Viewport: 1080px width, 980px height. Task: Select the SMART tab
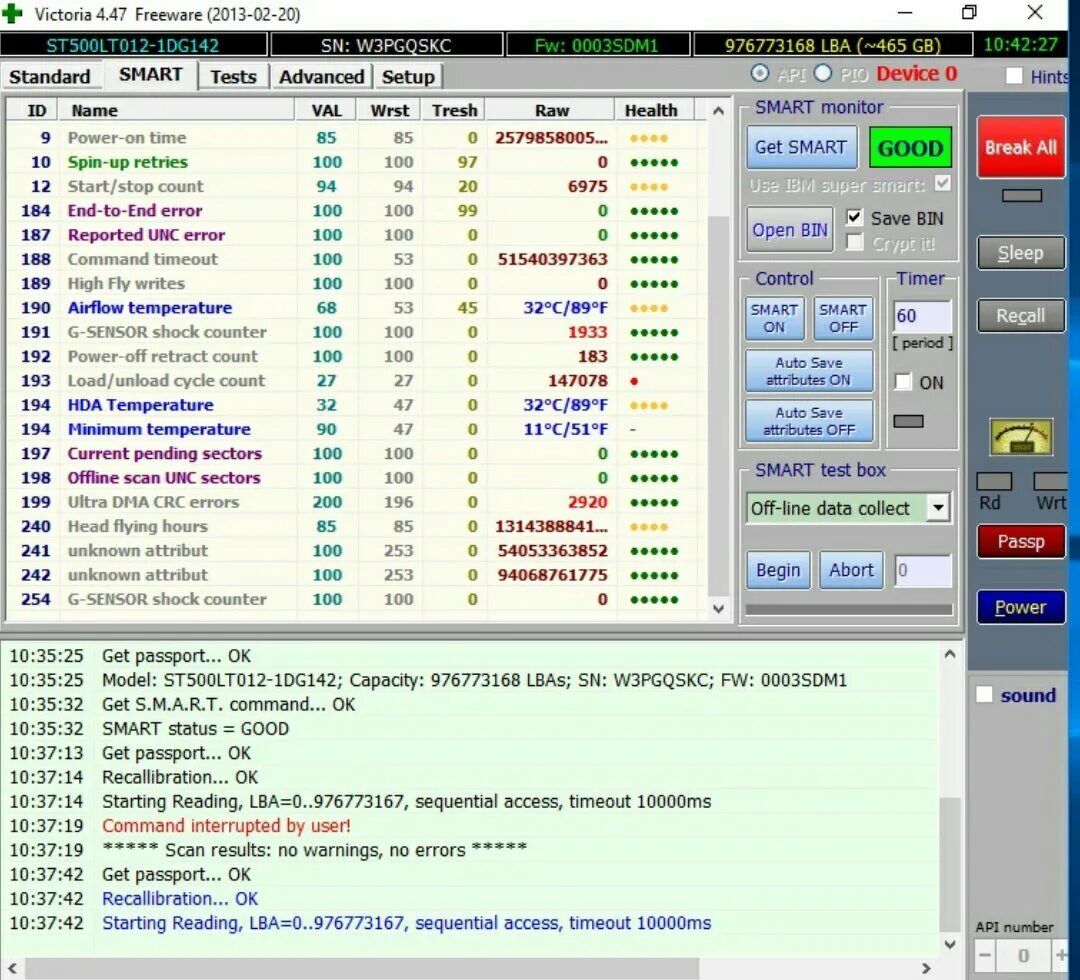point(151,74)
